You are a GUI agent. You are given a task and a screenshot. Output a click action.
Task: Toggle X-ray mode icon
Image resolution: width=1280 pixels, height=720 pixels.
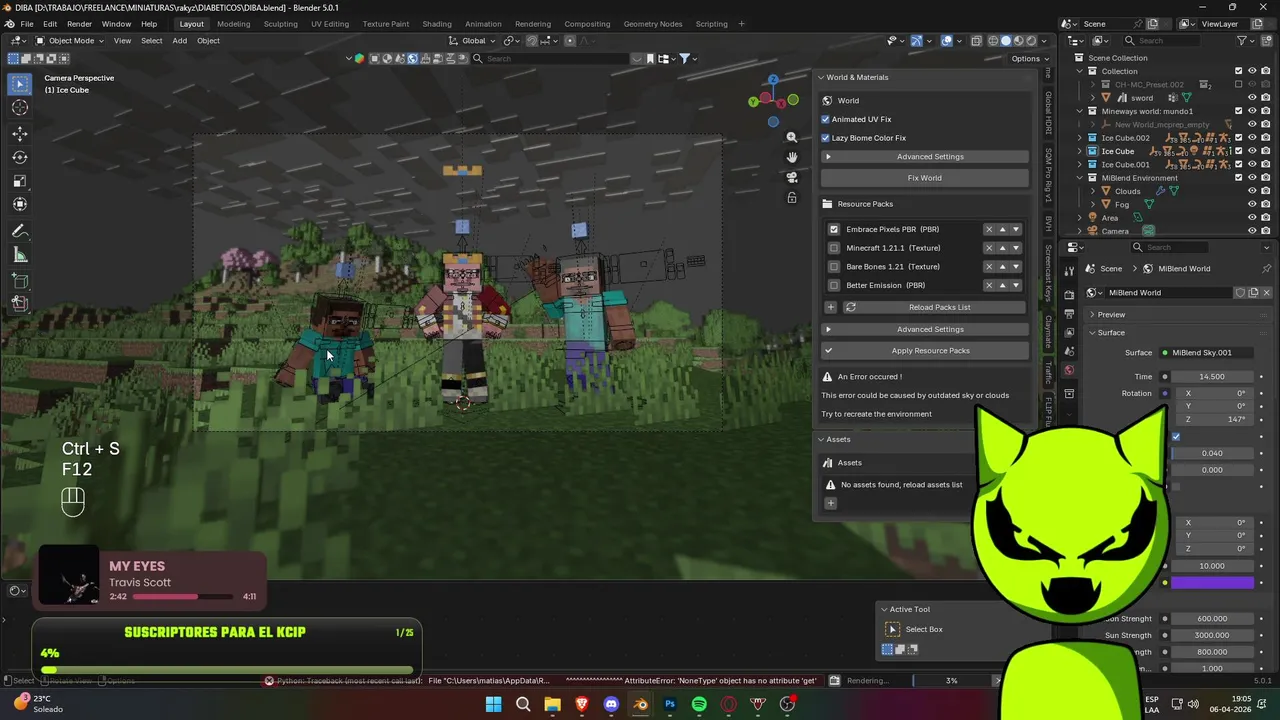pyautogui.click(x=975, y=41)
